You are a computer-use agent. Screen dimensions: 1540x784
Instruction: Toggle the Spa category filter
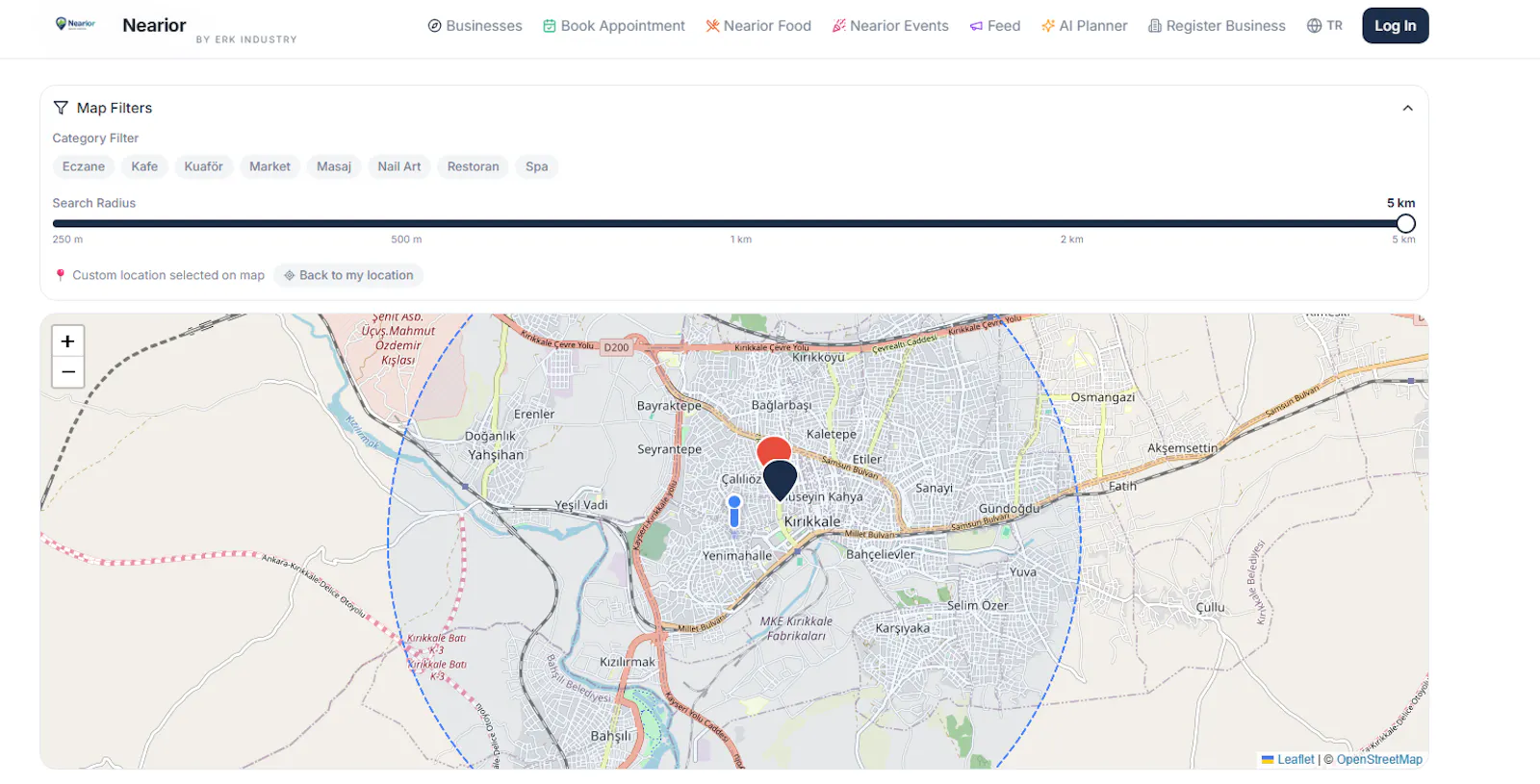(537, 166)
